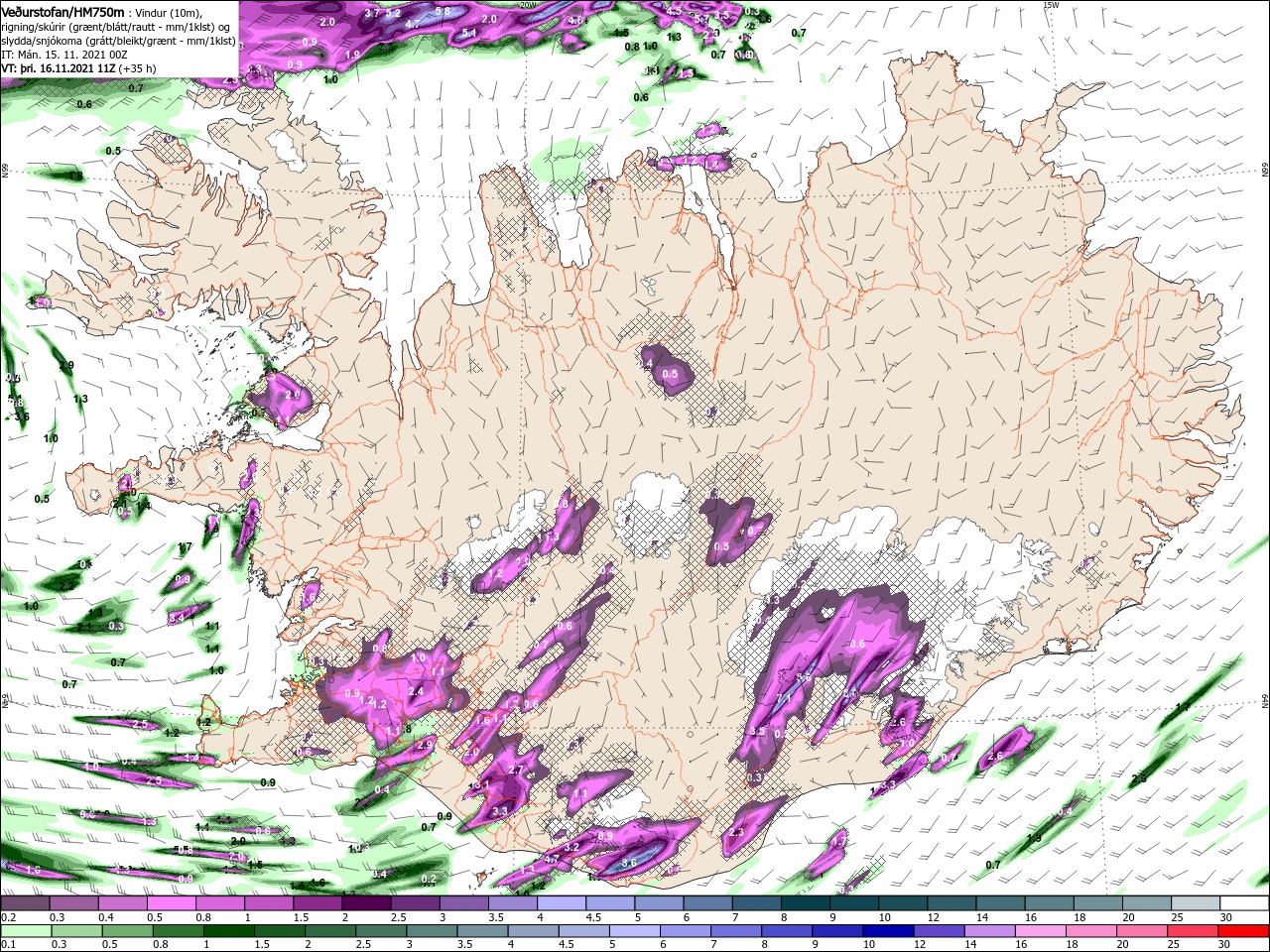Click the '2.7' precipitation value on the map
Image resolution: width=1270 pixels, height=952 pixels.
tap(515, 770)
